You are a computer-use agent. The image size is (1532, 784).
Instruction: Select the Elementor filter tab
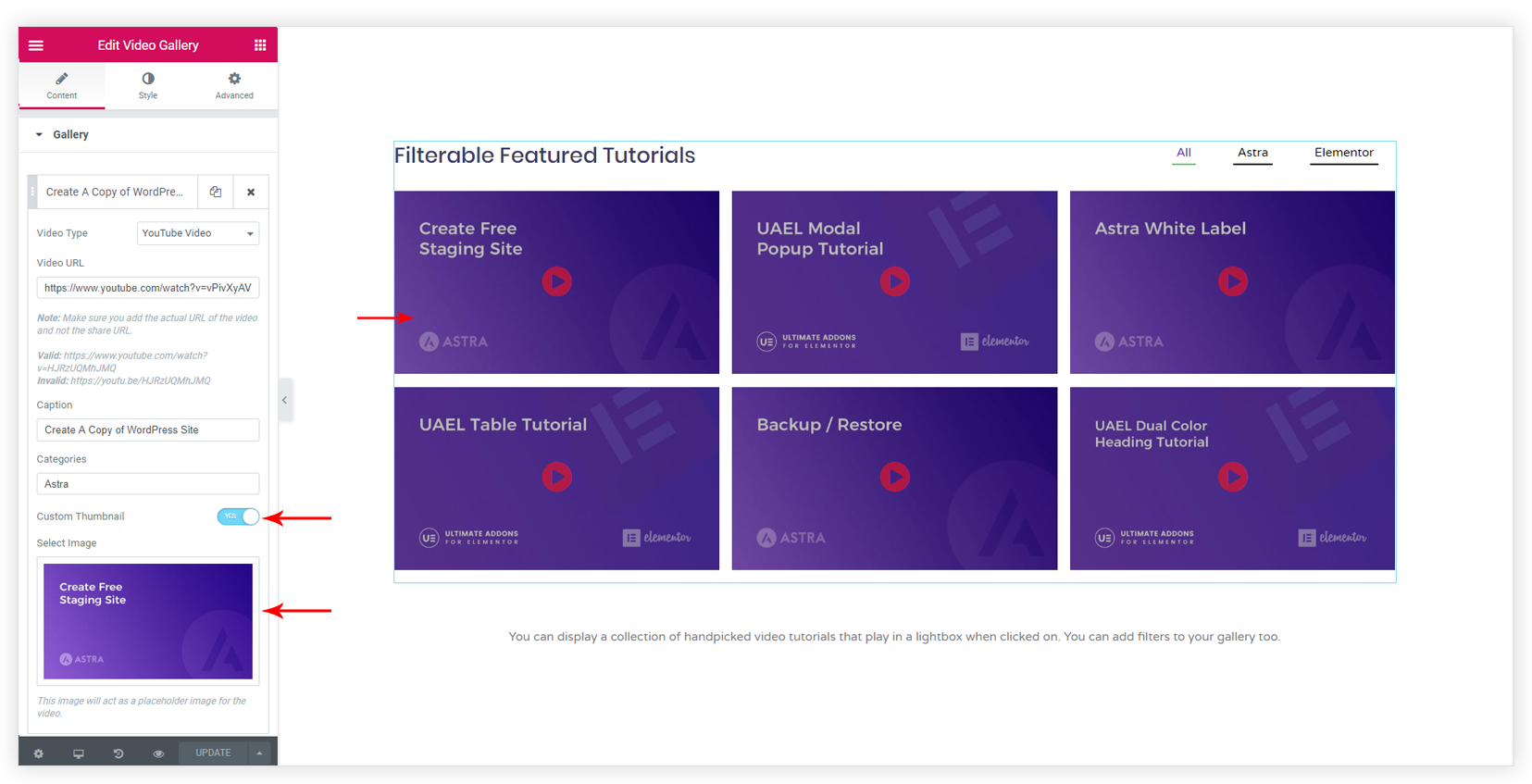point(1344,153)
